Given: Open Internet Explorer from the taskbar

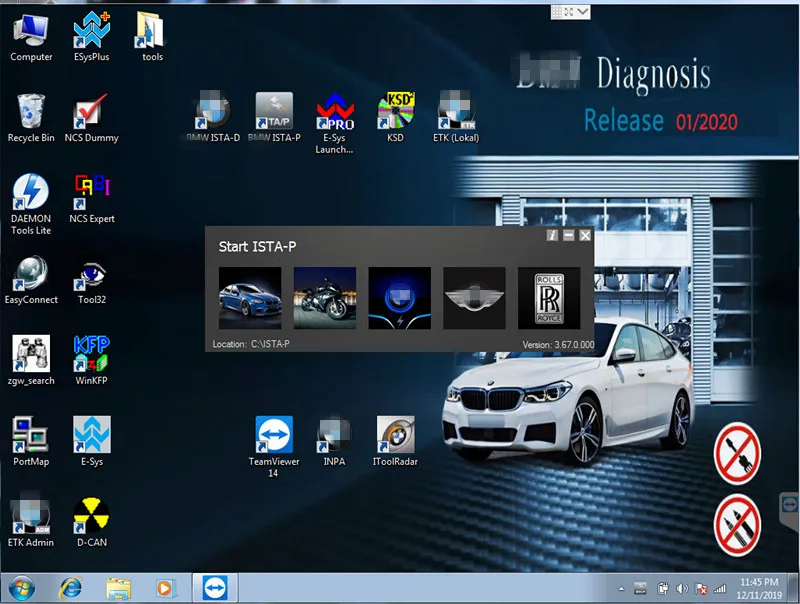Looking at the screenshot, I should (x=70, y=588).
